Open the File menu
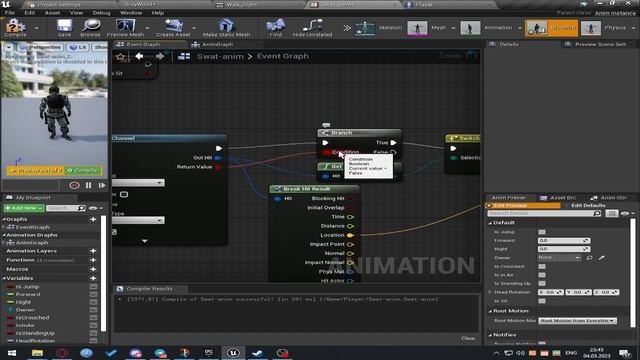This screenshot has width=640, height=360. click(9, 13)
